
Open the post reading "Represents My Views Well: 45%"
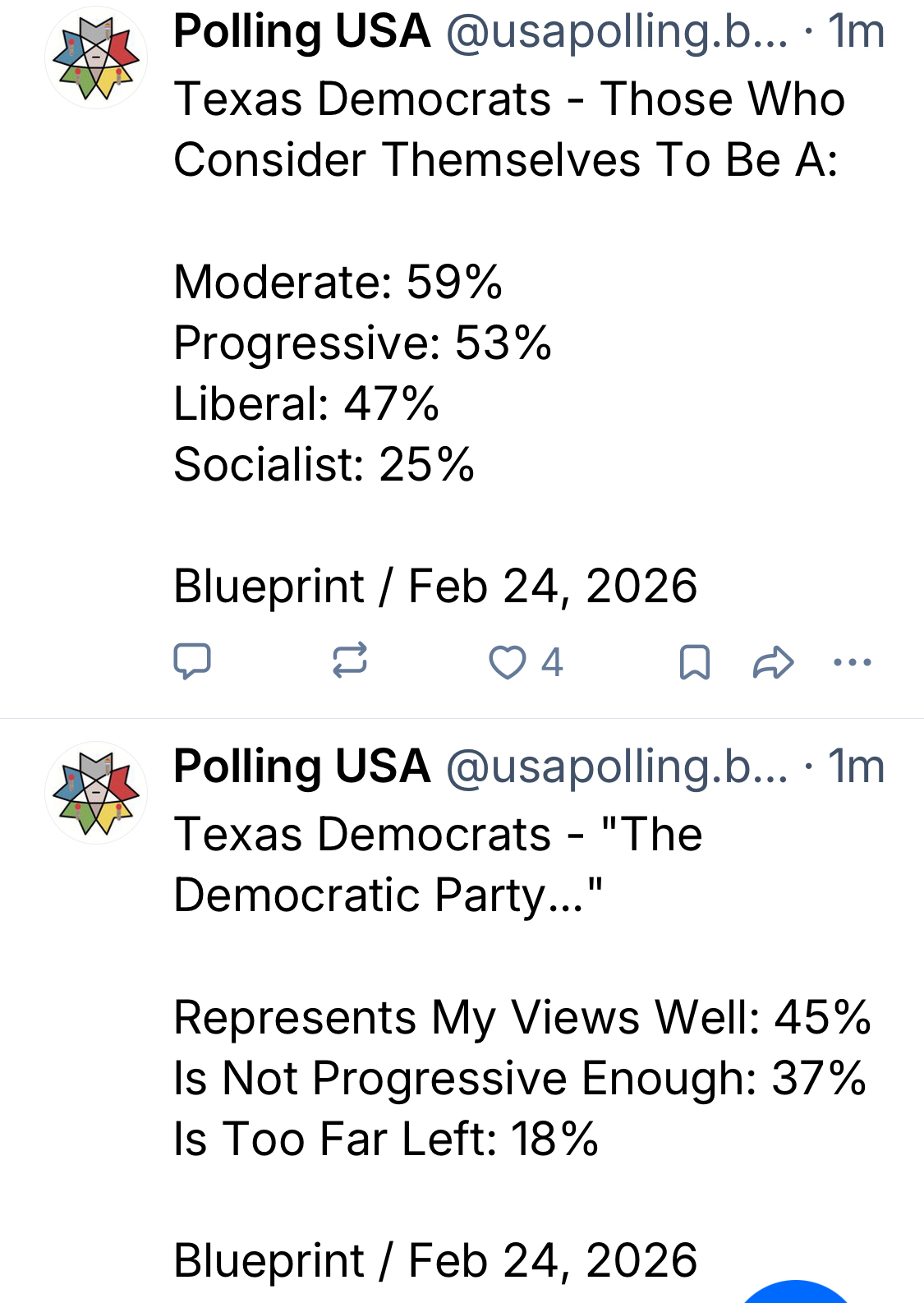(522, 1018)
